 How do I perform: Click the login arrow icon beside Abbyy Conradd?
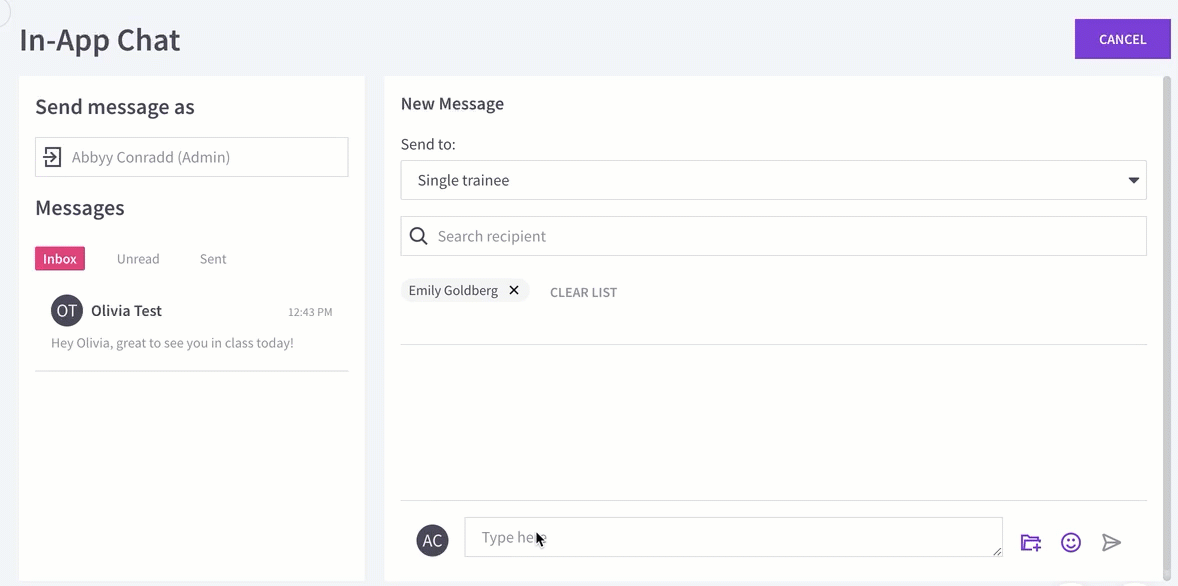click(x=52, y=157)
